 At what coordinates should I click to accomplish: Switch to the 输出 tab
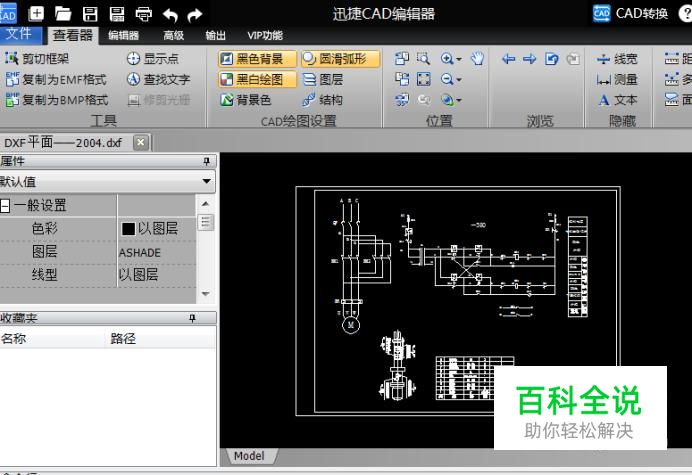pyautogui.click(x=215, y=35)
